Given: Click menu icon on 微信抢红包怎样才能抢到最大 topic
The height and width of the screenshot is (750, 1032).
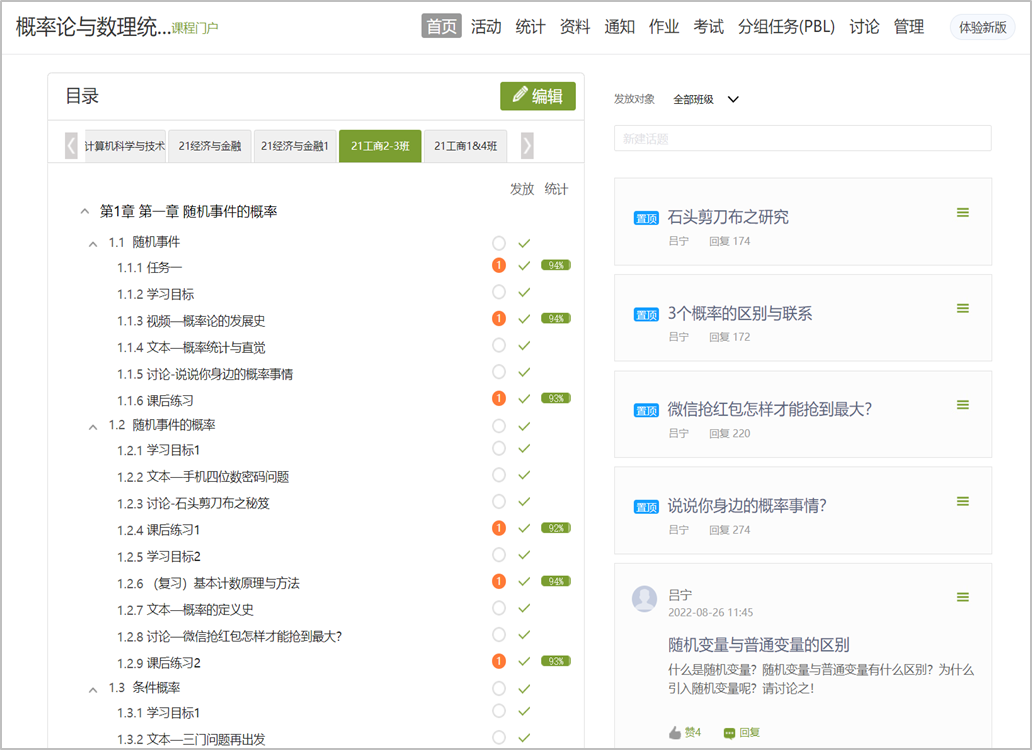Looking at the screenshot, I should tap(963, 404).
